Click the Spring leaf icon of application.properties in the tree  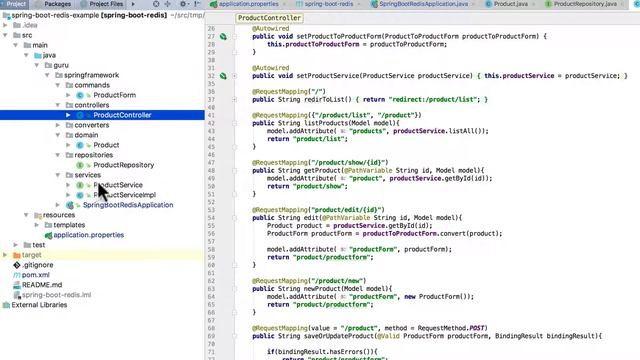tap(49, 235)
